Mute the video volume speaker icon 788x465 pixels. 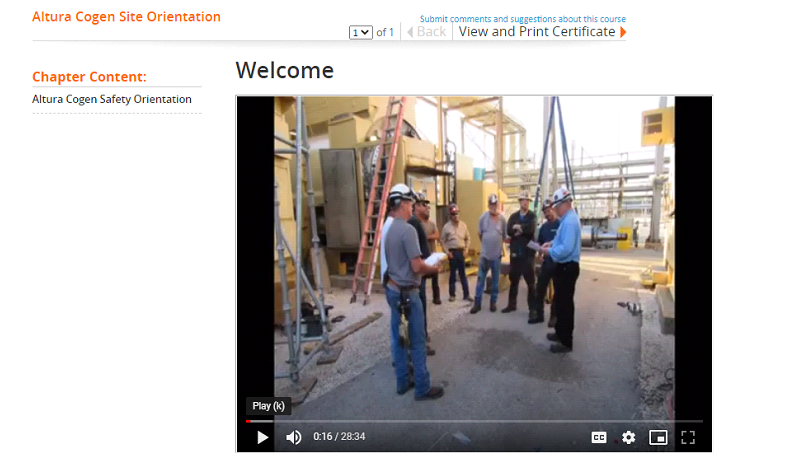(293, 437)
